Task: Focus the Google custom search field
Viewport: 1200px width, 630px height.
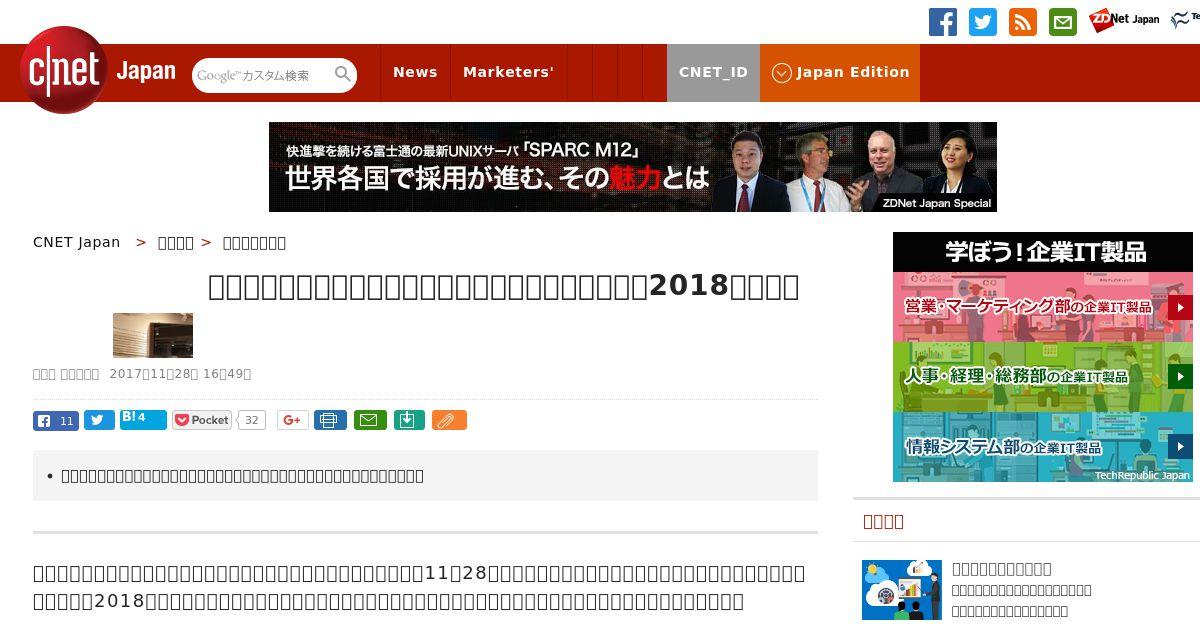Action: click(x=263, y=75)
